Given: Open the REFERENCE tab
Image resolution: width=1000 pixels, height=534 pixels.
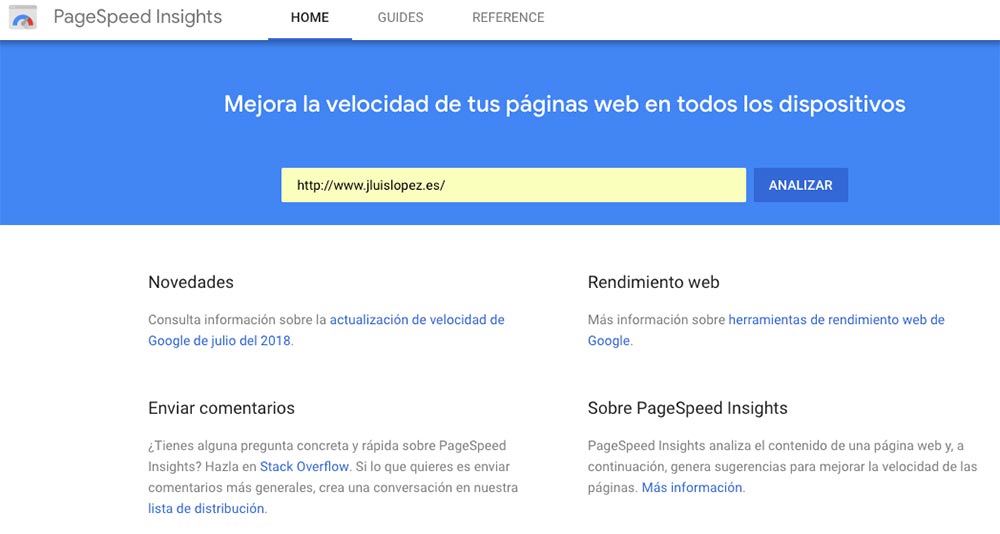Looking at the screenshot, I should pyautogui.click(x=508, y=18).
